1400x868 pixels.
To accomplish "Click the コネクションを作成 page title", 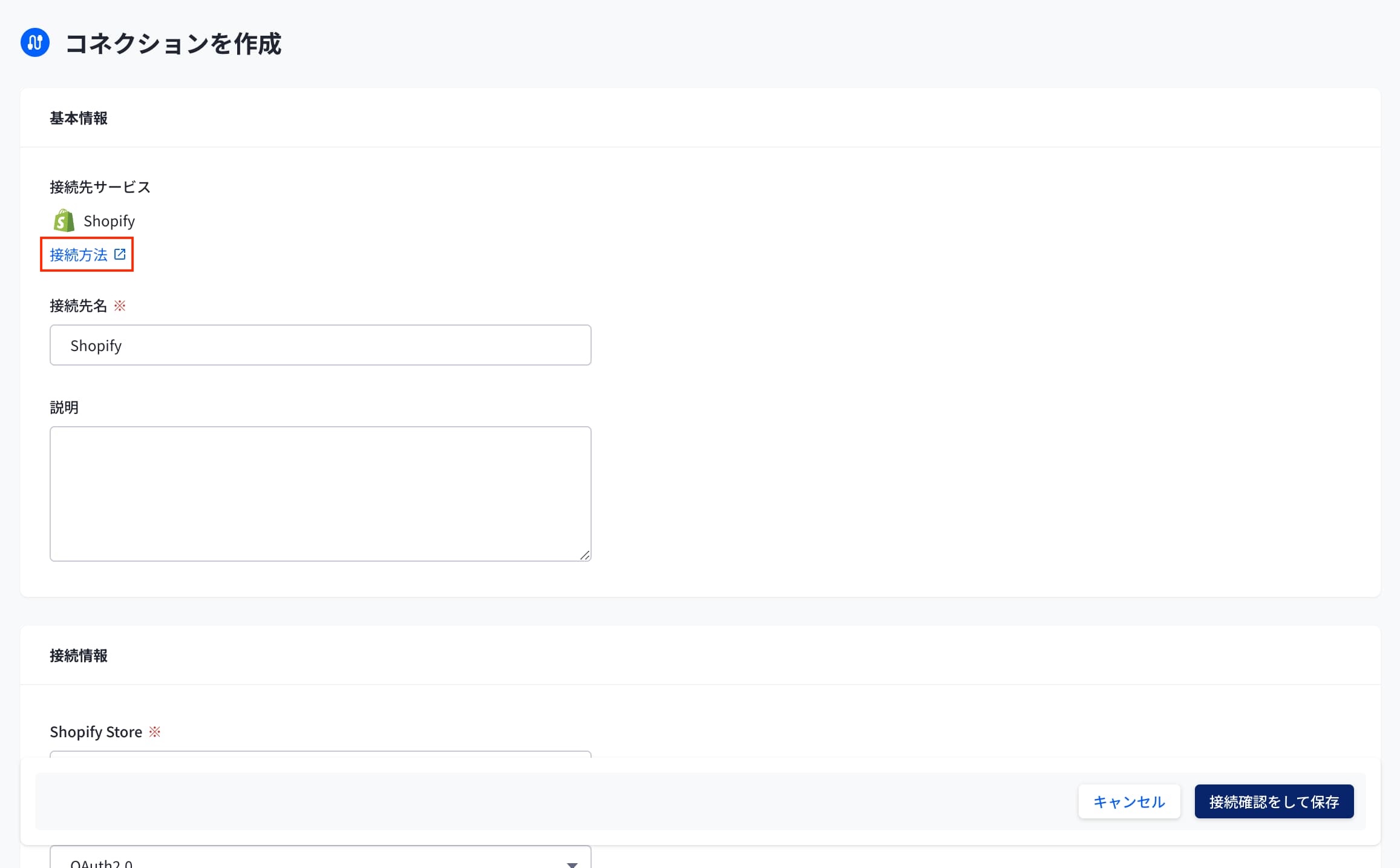I will (173, 44).
